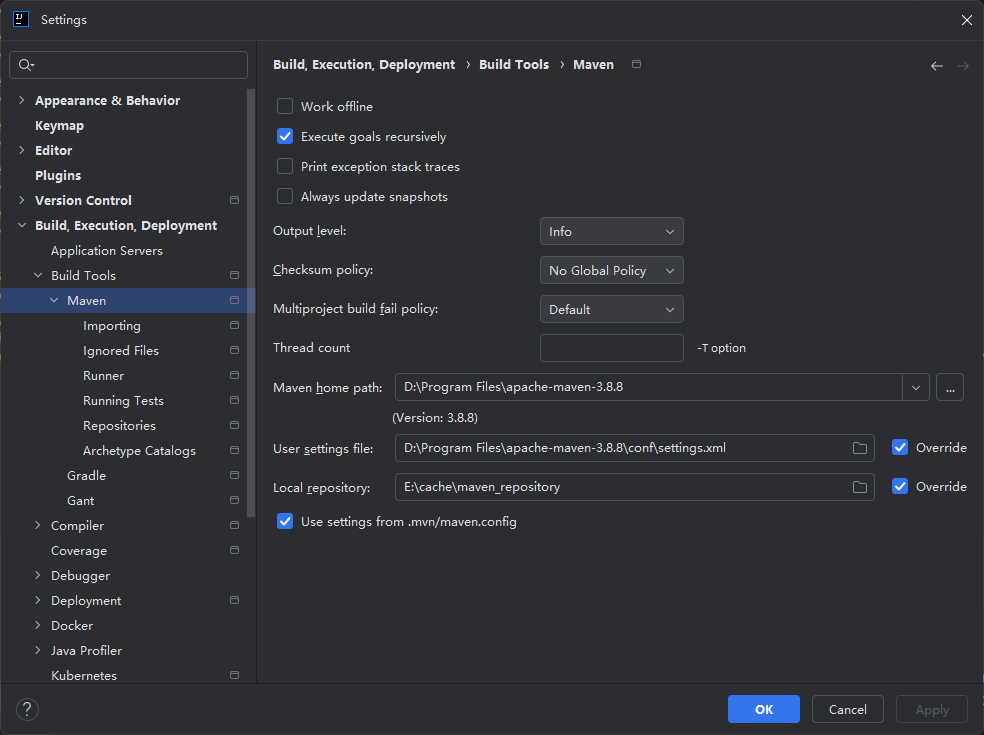The height and width of the screenshot is (735, 984).
Task: Click the Thread count input field
Action: (611, 348)
